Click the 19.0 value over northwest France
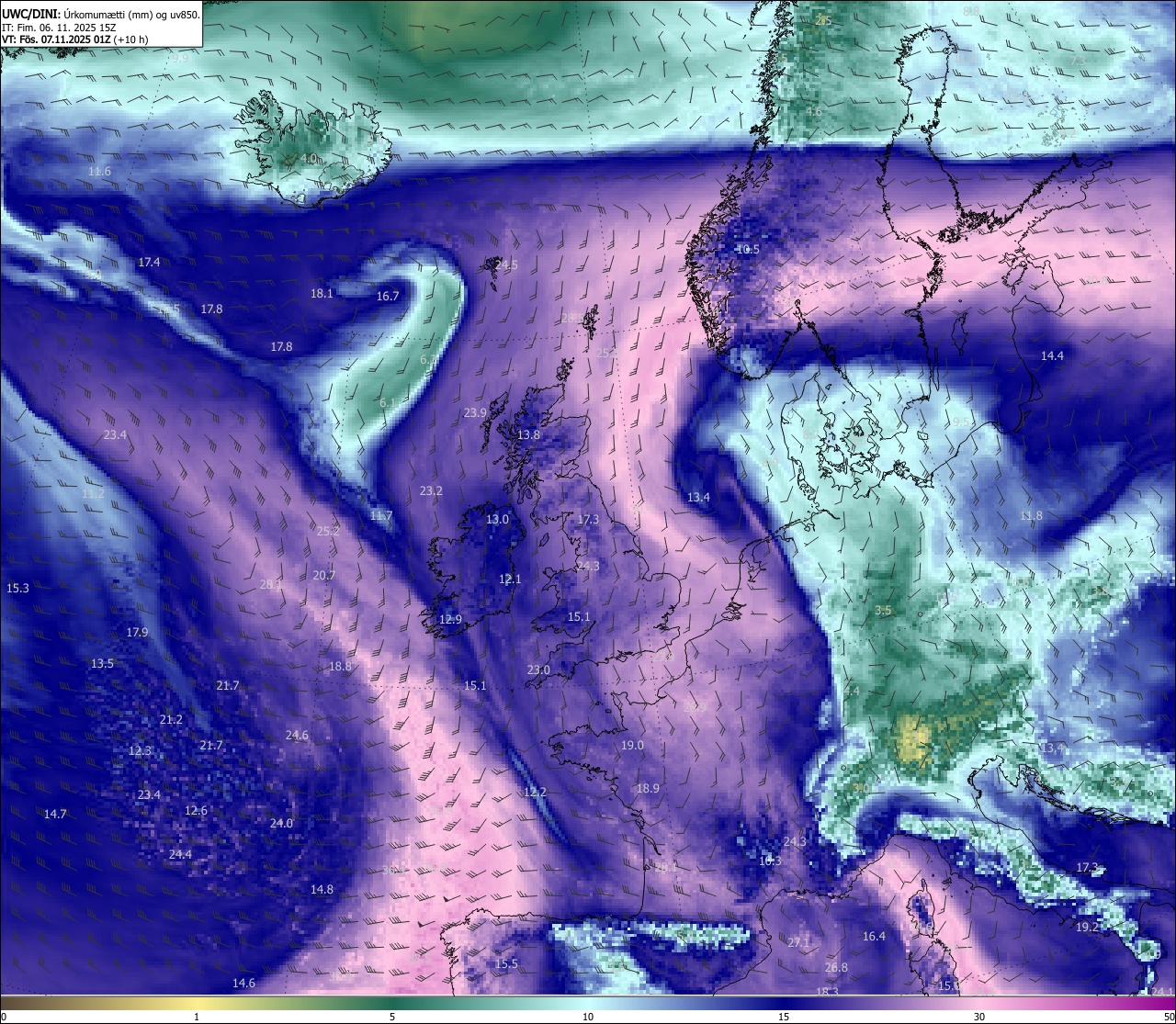The width and height of the screenshot is (1176, 1024). coord(632,746)
